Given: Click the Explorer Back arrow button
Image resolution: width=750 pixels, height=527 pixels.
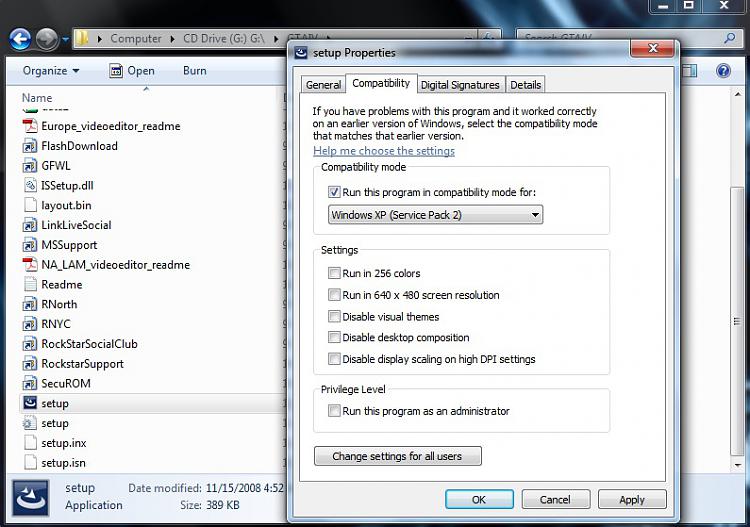Looking at the screenshot, I should click(20, 39).
